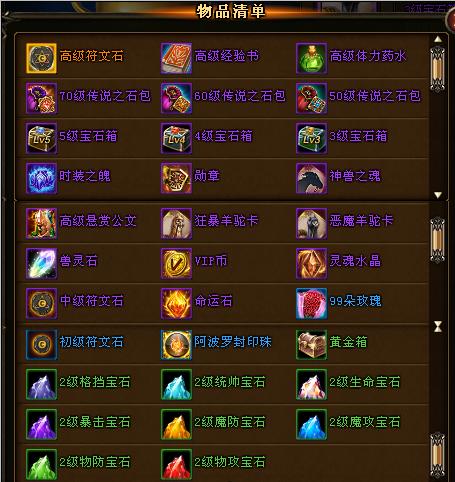Viewport: 455px width, 482px height.
Task: Select the 高级经验书 experience book icon
Action: (x=176, y=58)
